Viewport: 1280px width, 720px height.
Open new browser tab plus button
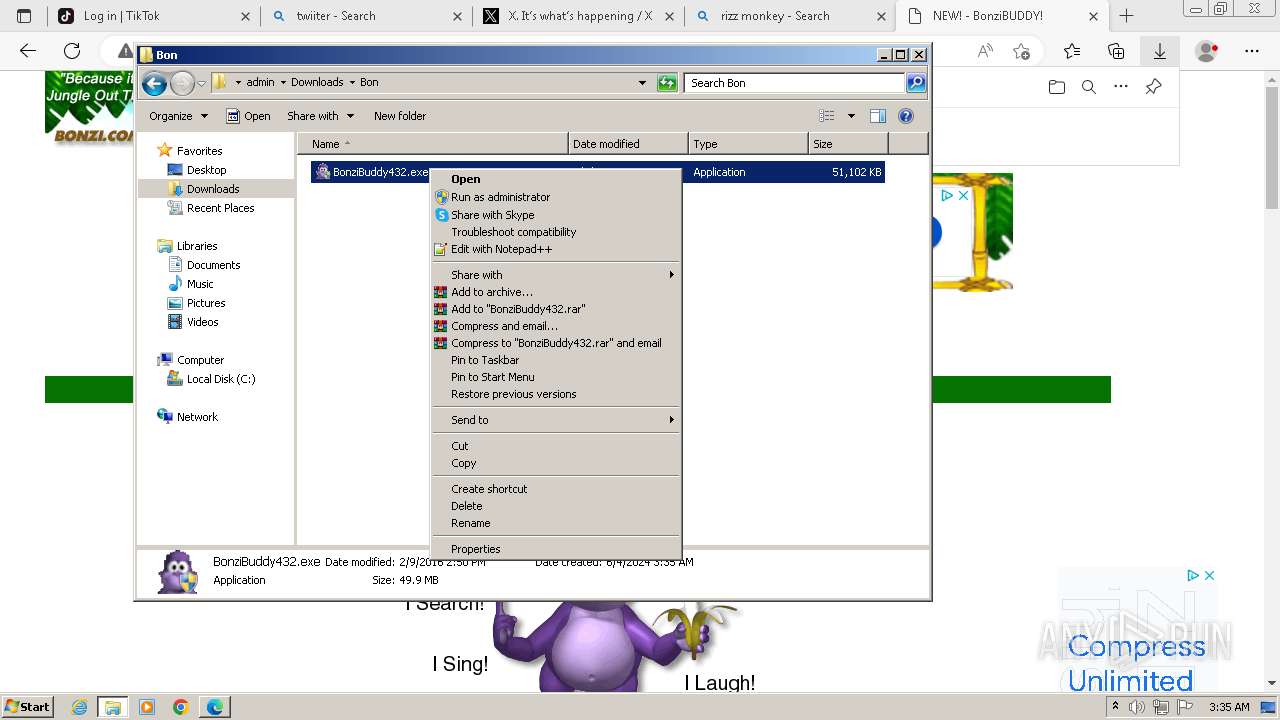(1127, 16)
